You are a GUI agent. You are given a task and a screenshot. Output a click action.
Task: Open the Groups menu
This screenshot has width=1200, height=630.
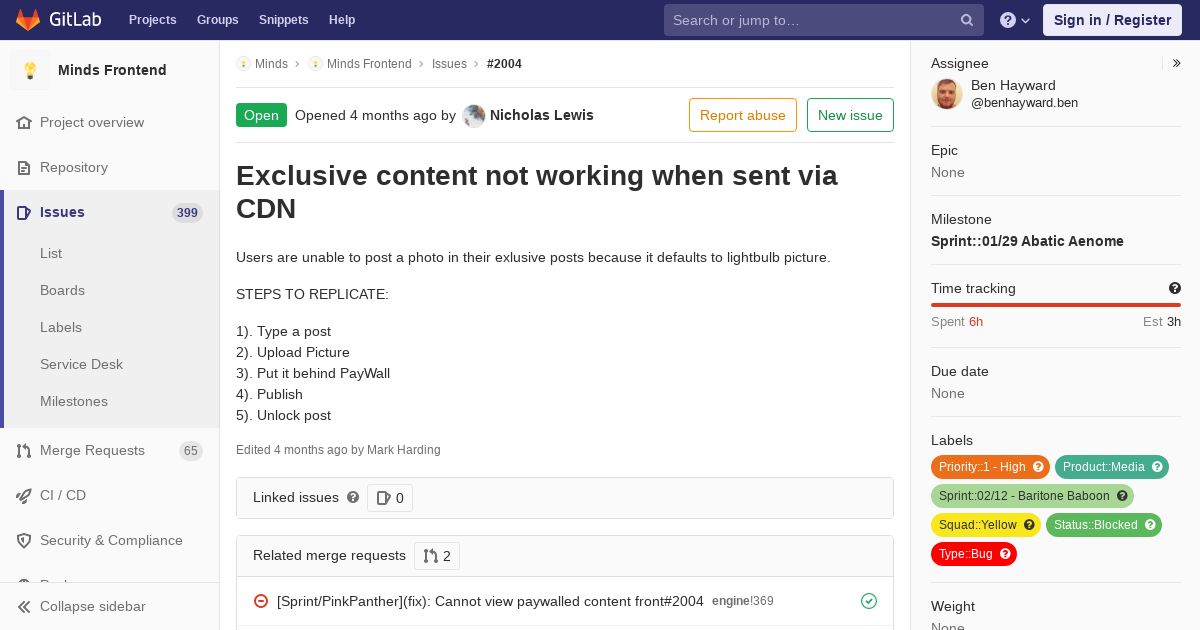click(x=217, y=20)
